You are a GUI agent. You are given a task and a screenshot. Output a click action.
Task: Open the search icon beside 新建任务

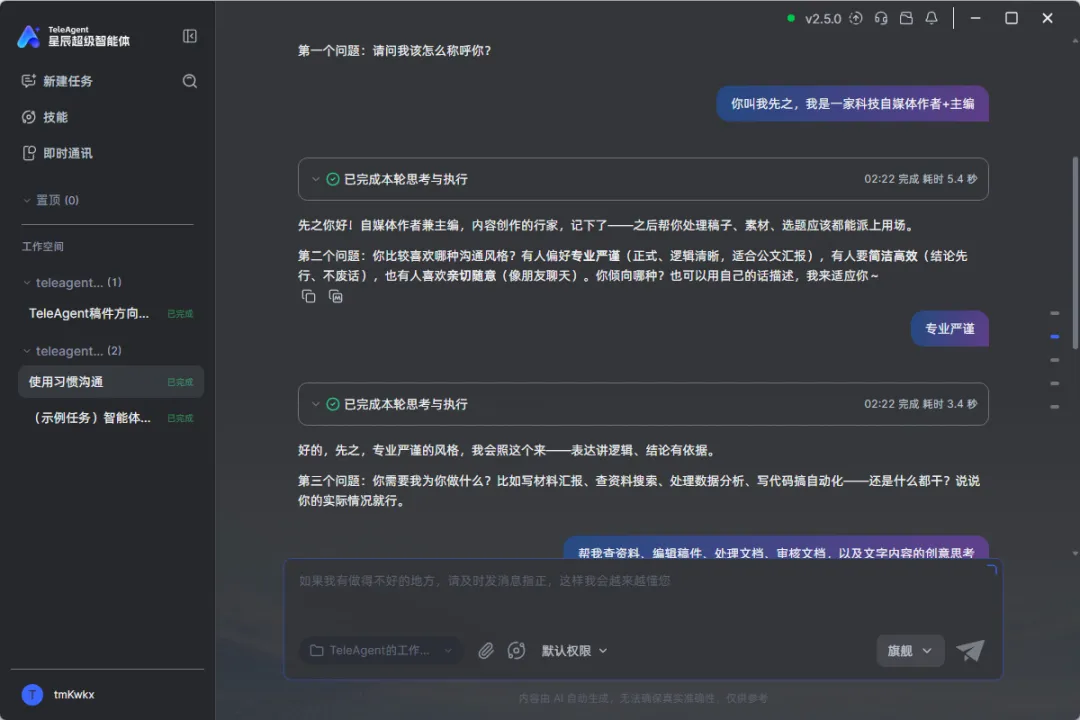(x=189, y=81)
